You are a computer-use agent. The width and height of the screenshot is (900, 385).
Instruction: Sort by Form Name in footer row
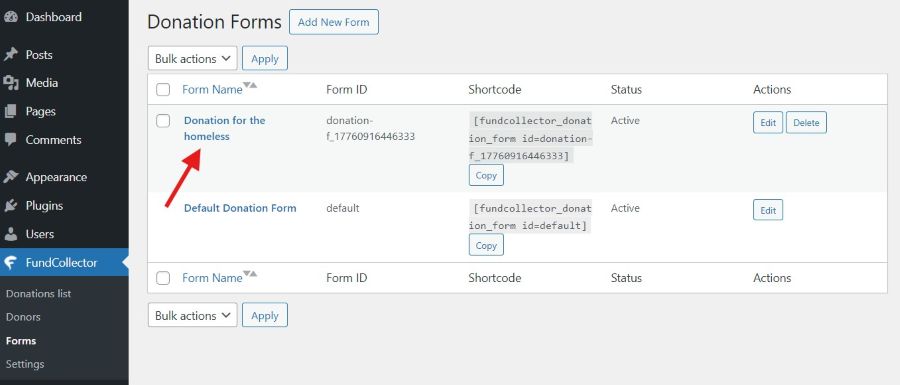[x=250, y=274]
